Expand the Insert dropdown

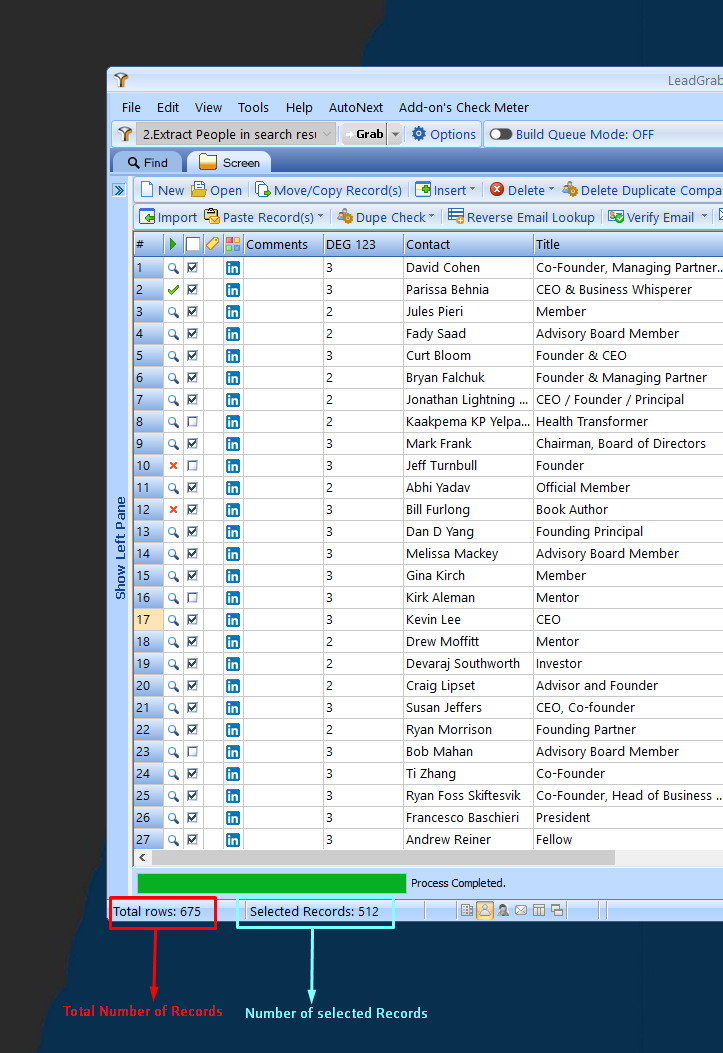point(472,189)
